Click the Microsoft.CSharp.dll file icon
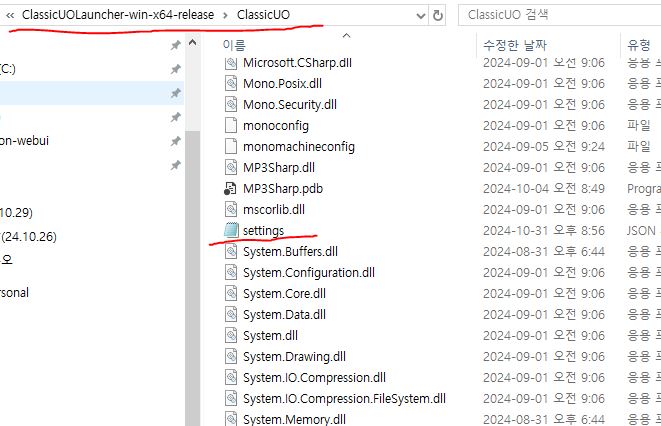Screen dimensions: 661x426 click(231, 63)
